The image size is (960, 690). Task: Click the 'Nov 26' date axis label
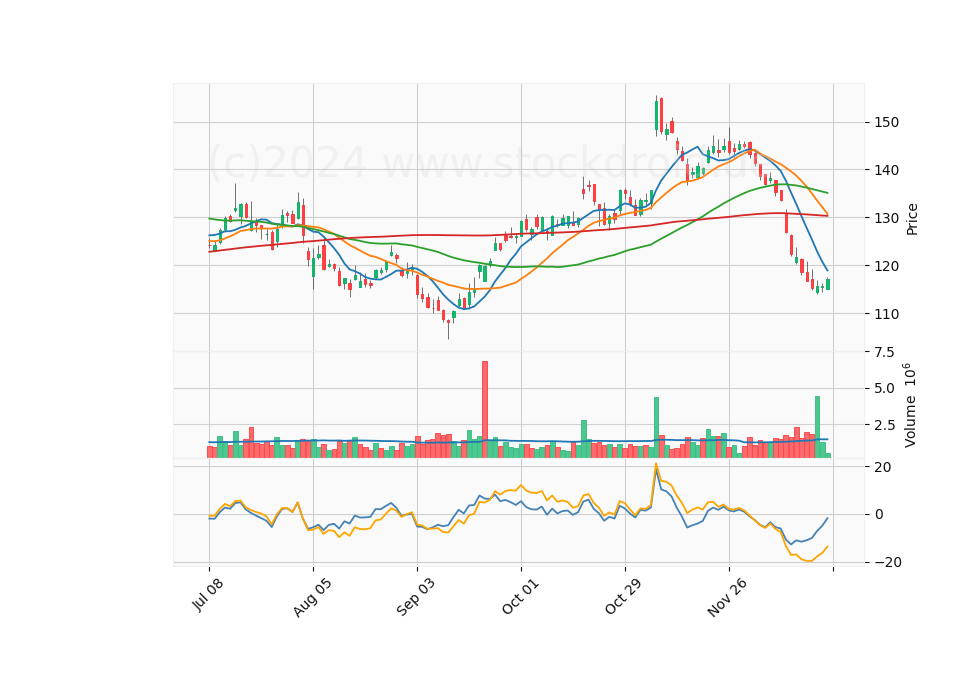pos(727,597)
